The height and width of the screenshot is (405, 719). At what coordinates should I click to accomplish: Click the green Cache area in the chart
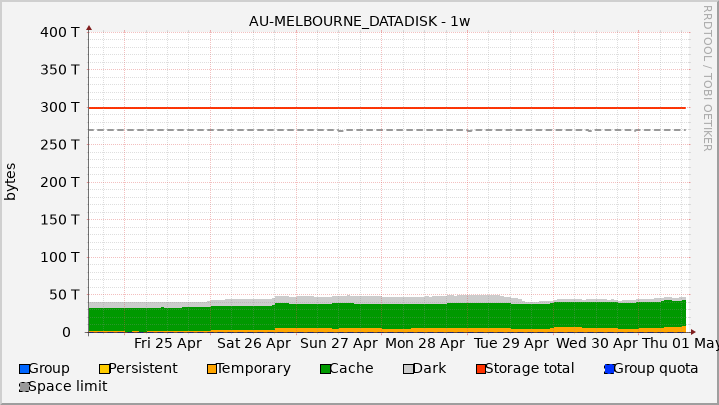(x=387, y=316)
